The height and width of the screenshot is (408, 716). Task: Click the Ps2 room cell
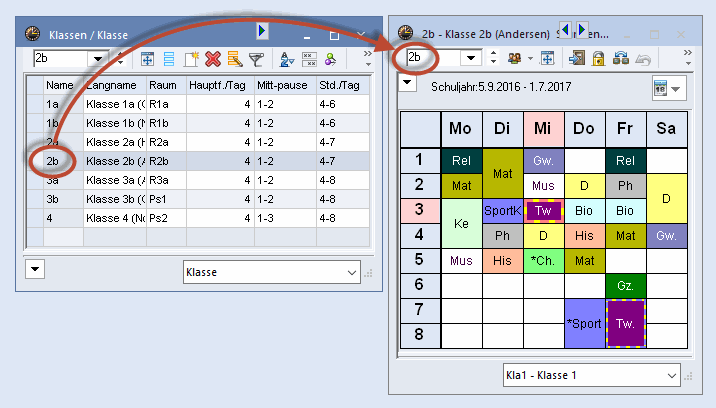(166, 218)
